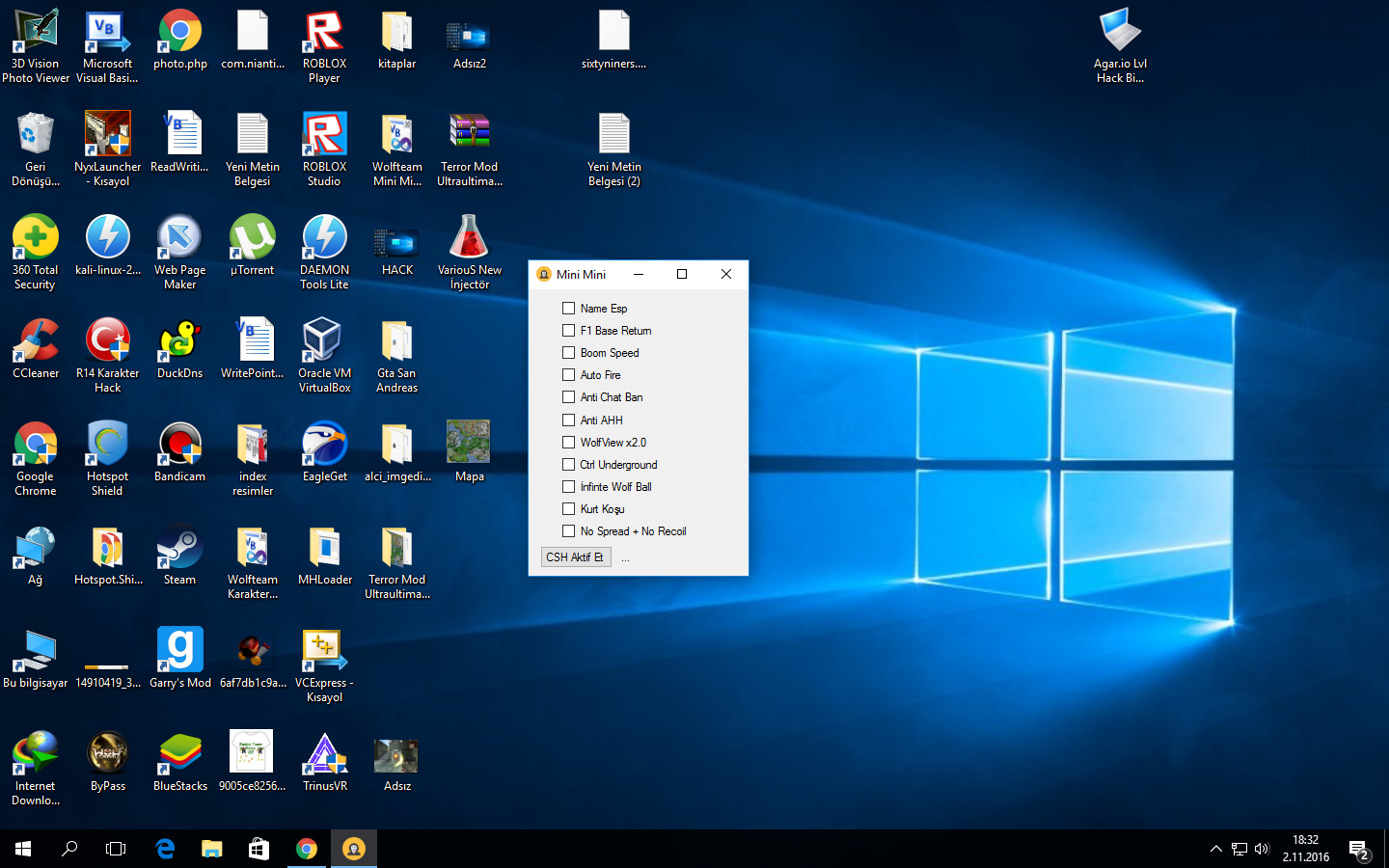Open the volume control in tray
Viewport: 1389px width, 868px height.
point(1262,849)
